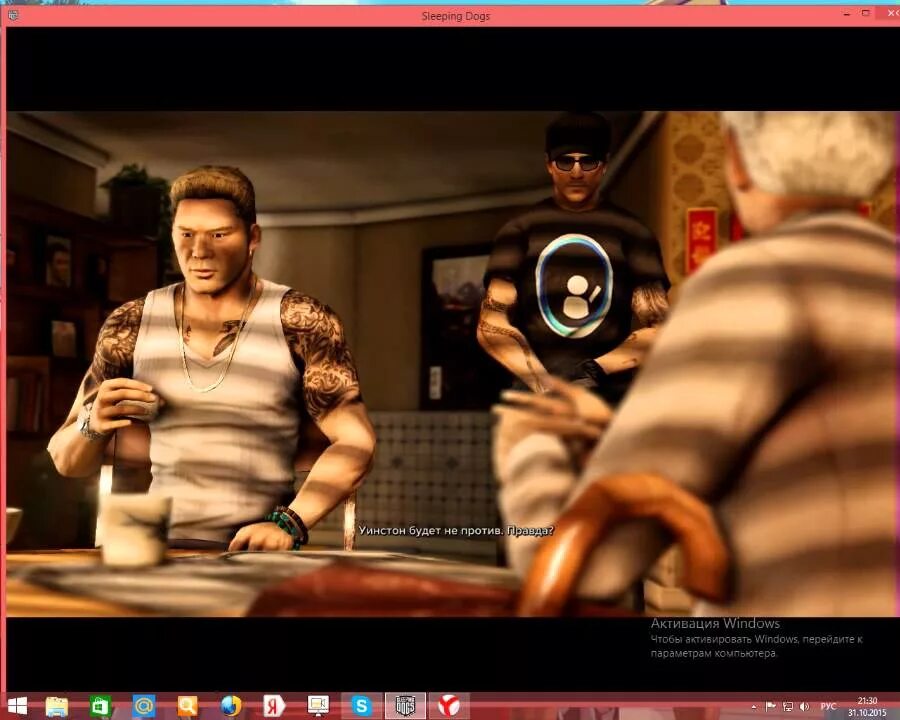Viewport: 900px width, 720px height.
Task: Open the Action Center flag icon
Action: pyautogui.click(x=771, y=706)
